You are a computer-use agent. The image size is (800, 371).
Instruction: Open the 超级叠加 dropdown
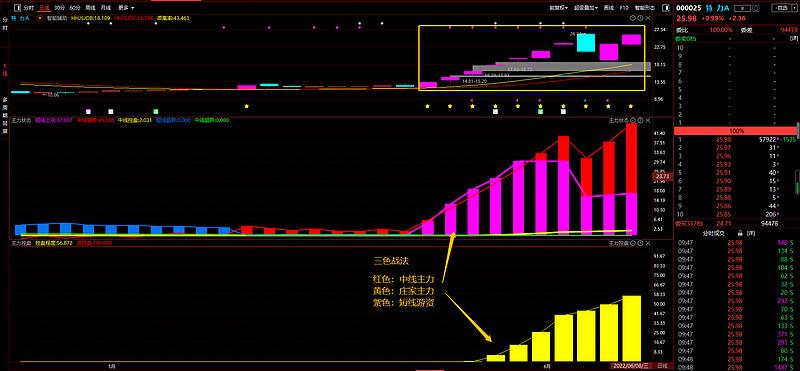586,8
